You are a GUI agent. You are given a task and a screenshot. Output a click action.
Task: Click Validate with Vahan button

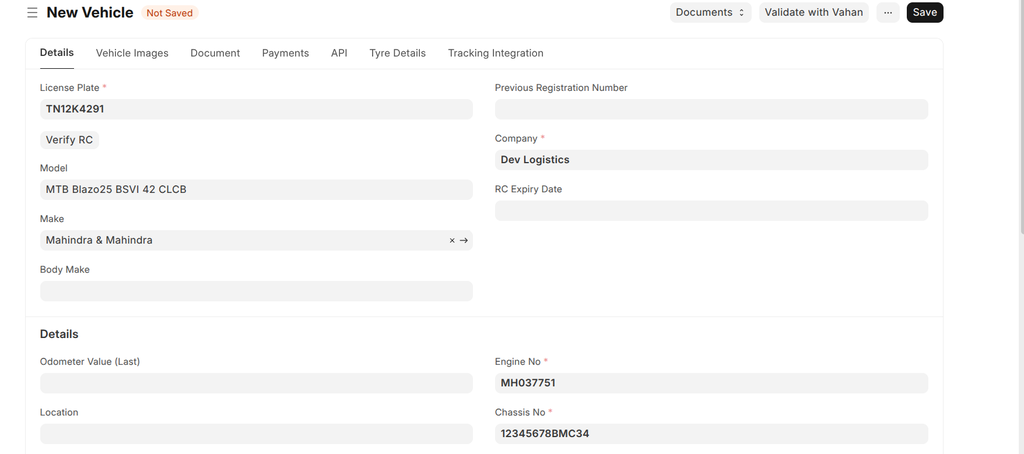point(813,13)
